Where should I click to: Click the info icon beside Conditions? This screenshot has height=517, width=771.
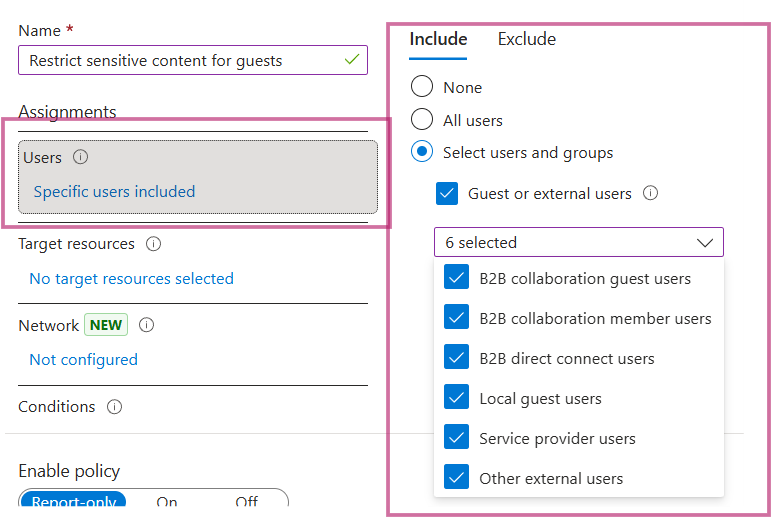coord(114,407)
